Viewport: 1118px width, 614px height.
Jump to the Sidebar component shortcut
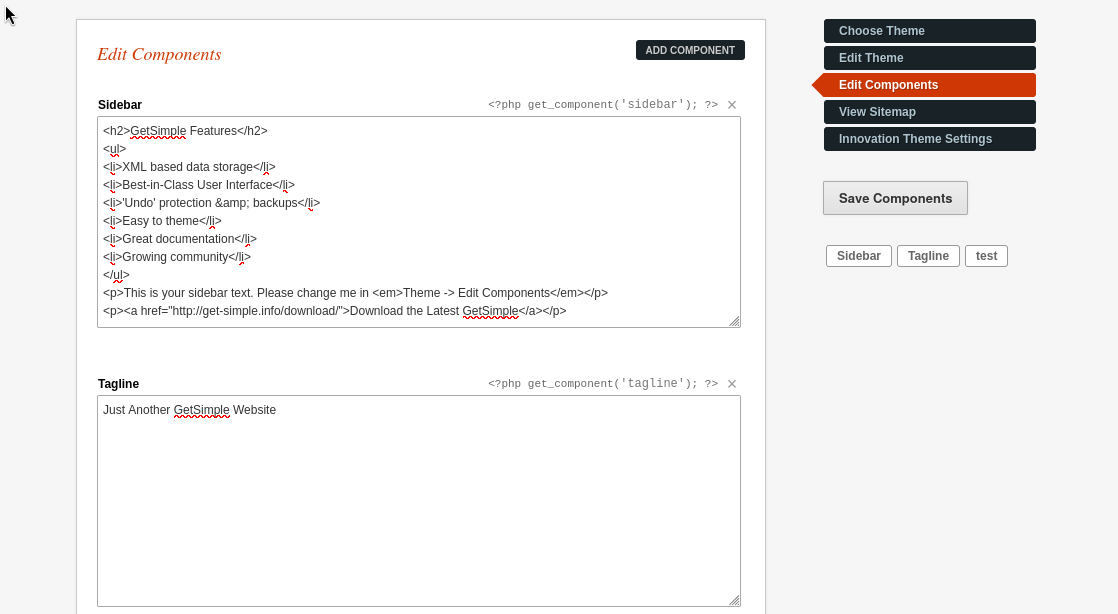click(x=858, y=255)
